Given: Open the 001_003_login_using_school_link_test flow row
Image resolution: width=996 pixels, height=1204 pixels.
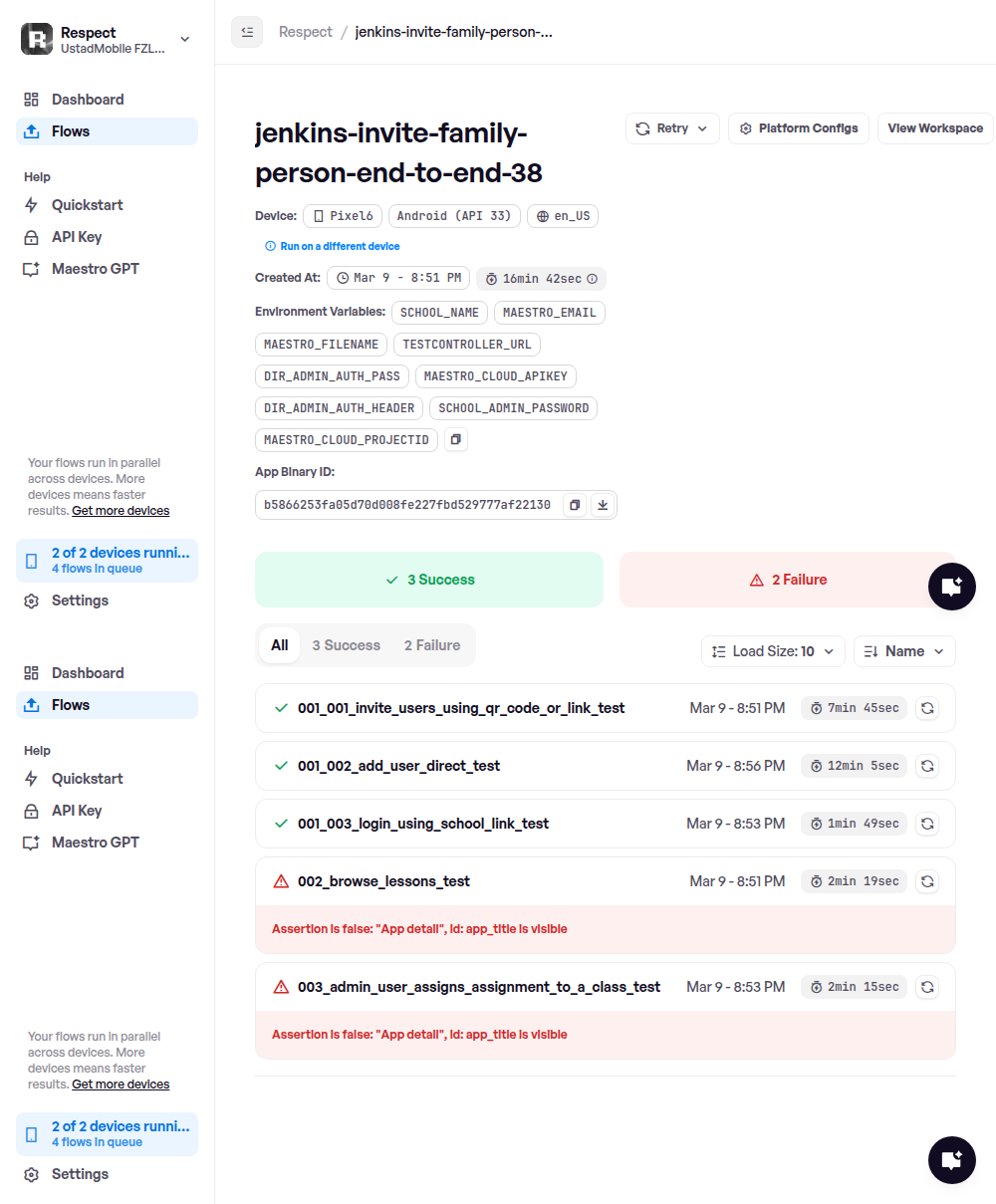Looking at the screenshot, I should (423, 824).
